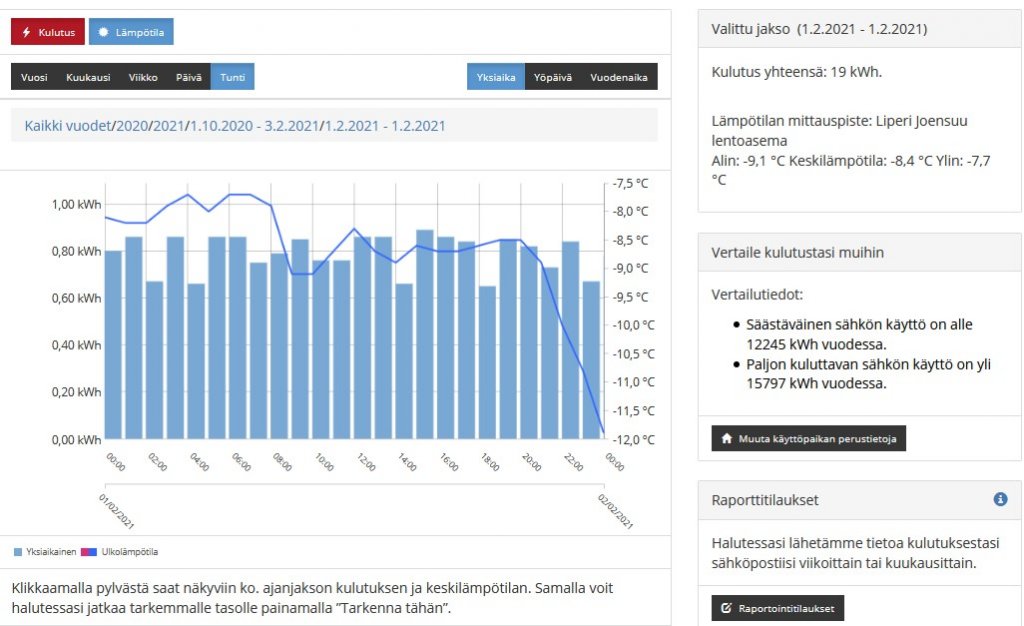Click the consumption bar at 23:00

[592, 360]
